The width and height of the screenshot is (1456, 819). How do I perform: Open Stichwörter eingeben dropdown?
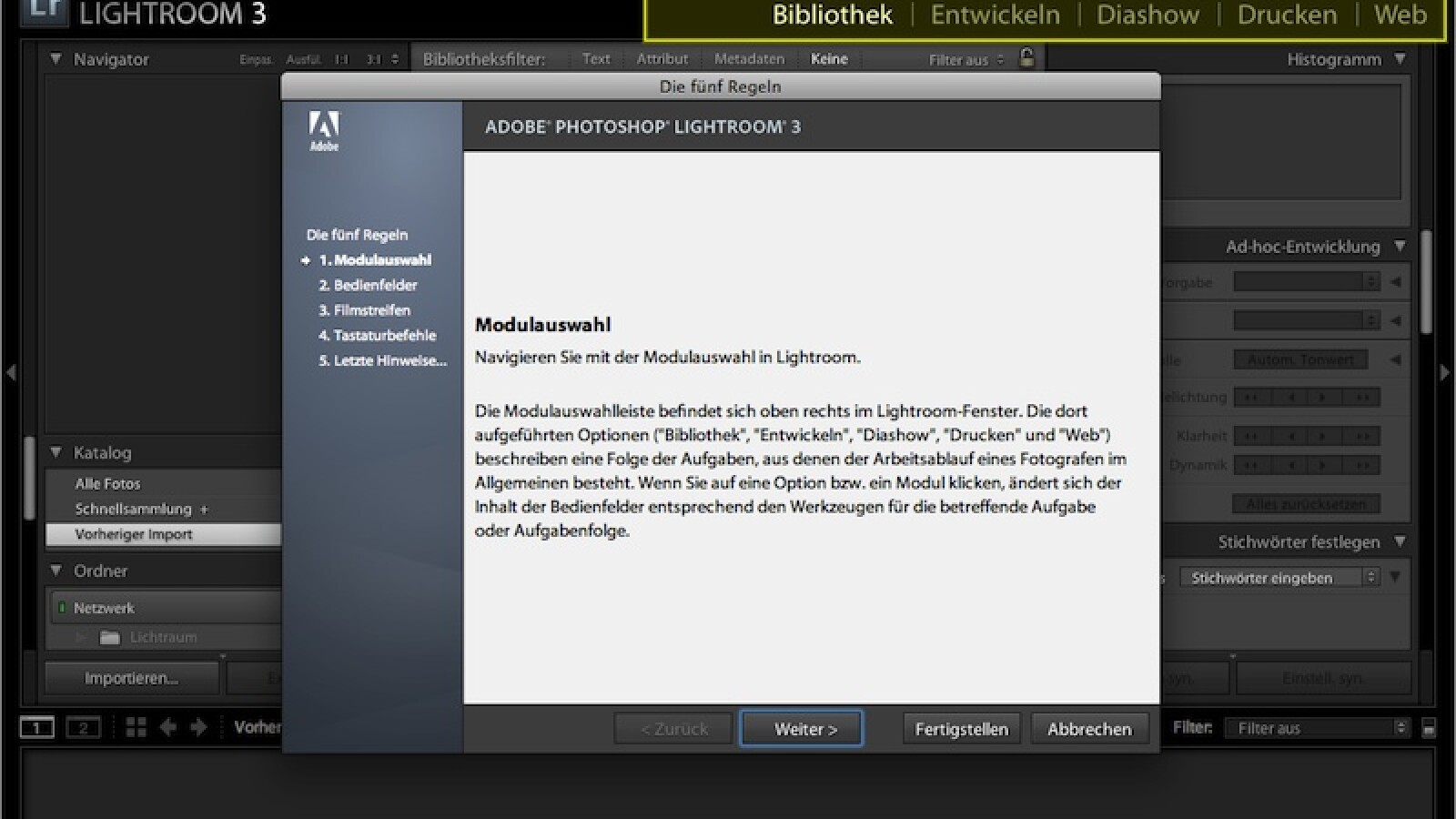(x=1370, y=578)
